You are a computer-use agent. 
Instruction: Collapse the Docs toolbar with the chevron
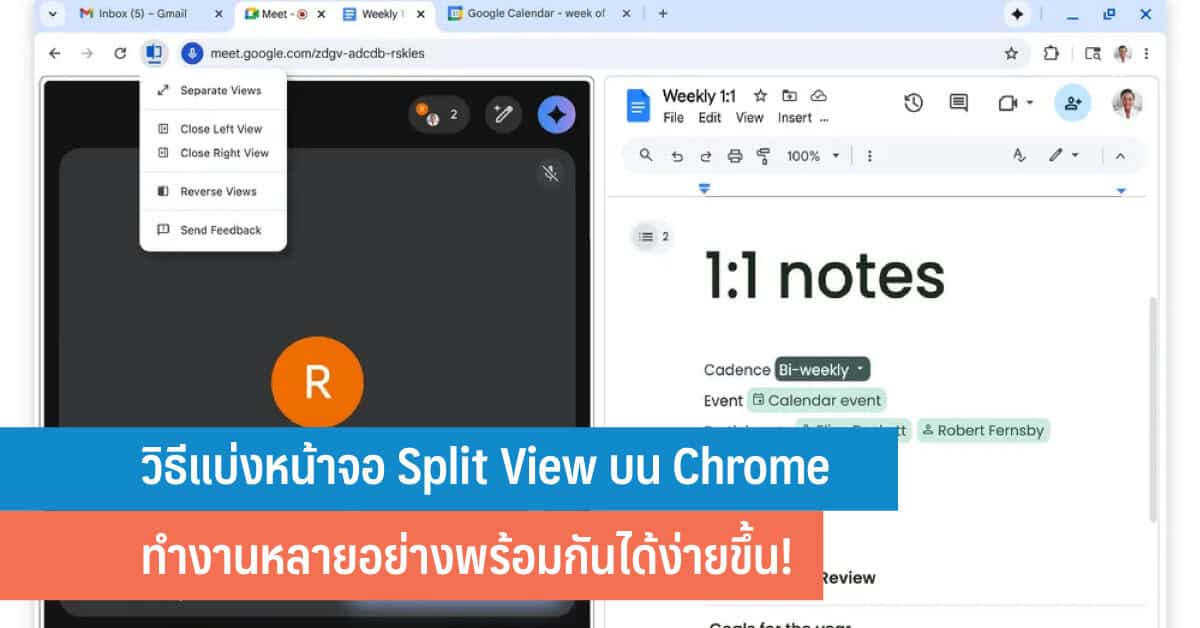tap(1120, 156)
